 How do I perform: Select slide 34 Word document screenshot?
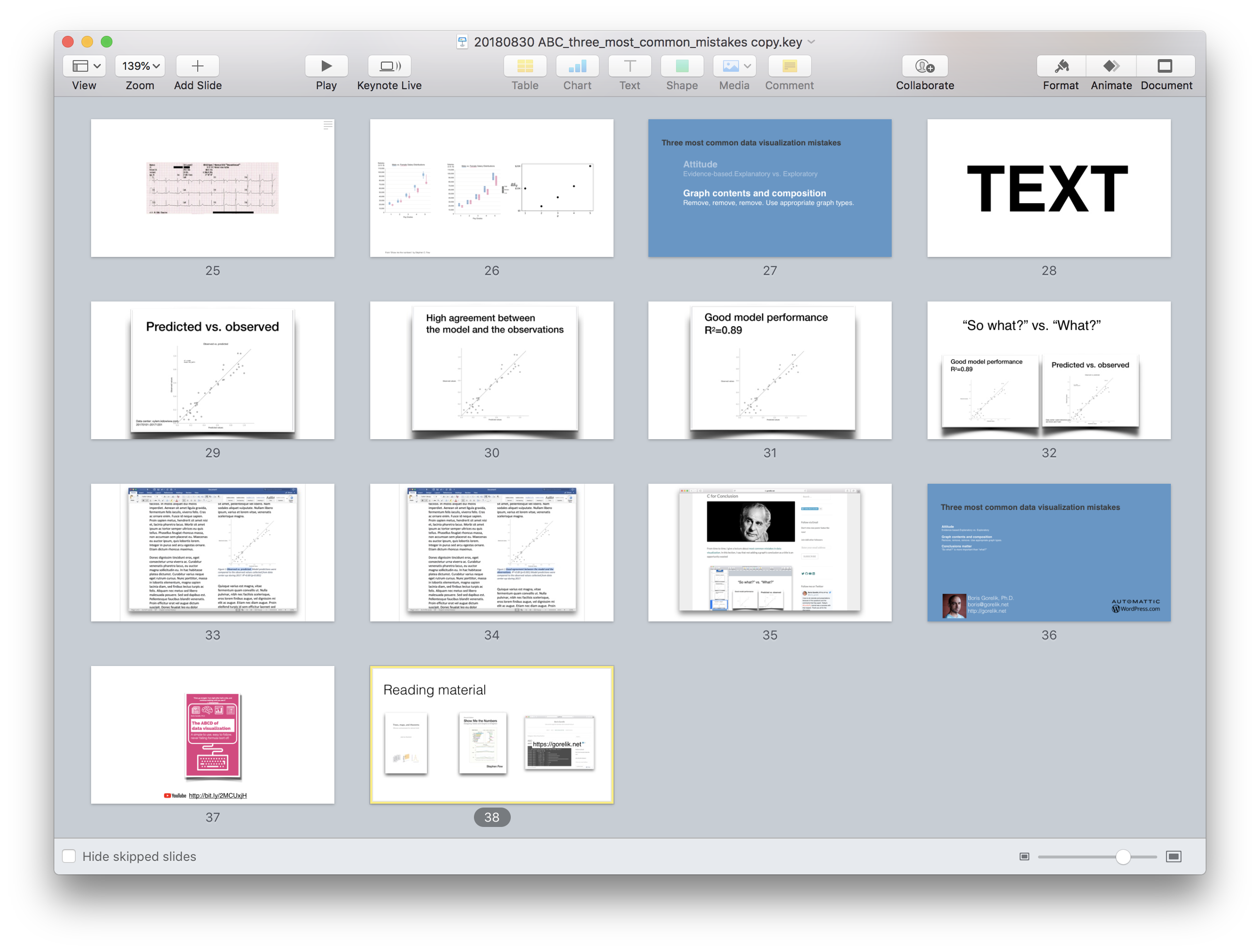click(491, 553)
